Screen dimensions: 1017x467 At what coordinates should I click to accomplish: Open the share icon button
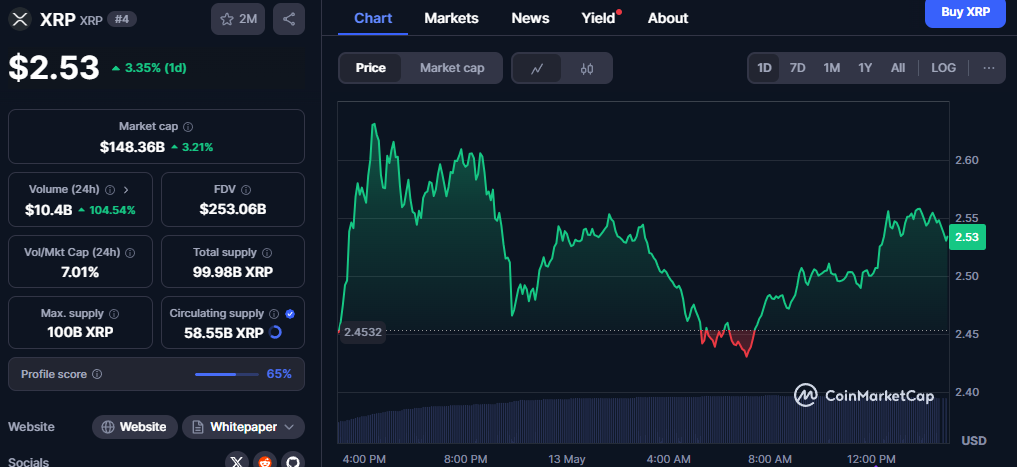[x=289, y=19]
